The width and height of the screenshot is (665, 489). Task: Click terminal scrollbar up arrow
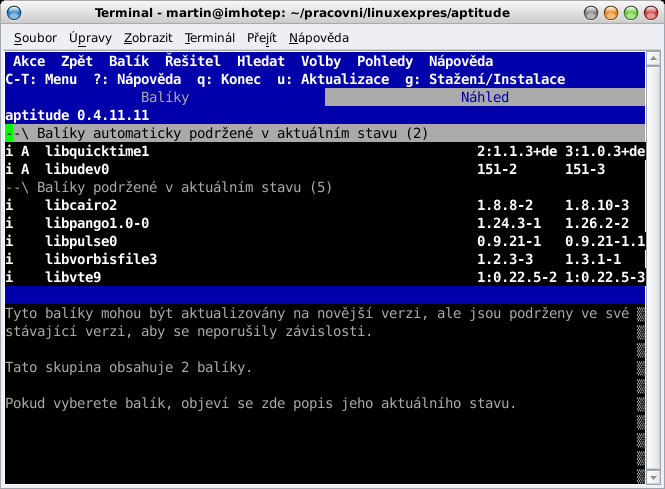653,59
